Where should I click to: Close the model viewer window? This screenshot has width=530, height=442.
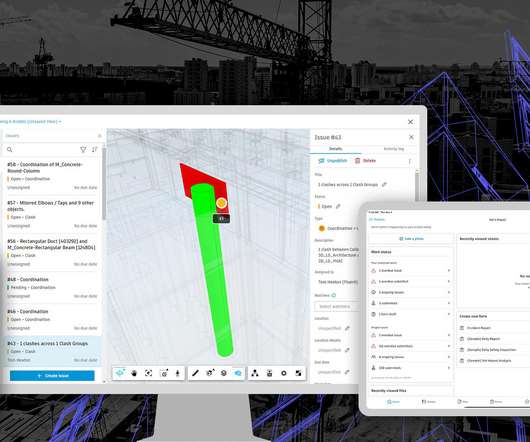pos(410,122)
